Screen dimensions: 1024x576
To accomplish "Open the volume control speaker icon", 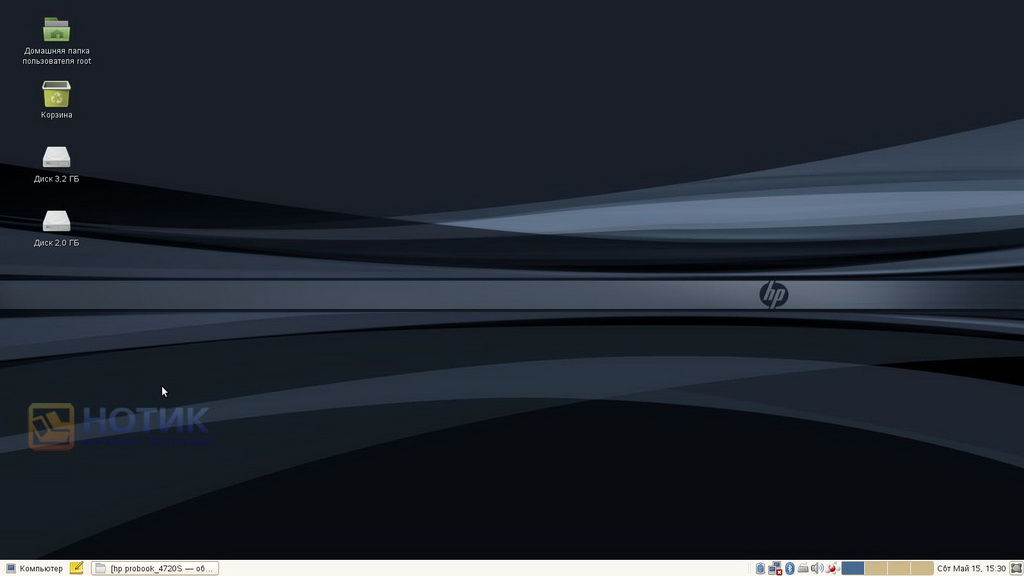I will [817, 567].
